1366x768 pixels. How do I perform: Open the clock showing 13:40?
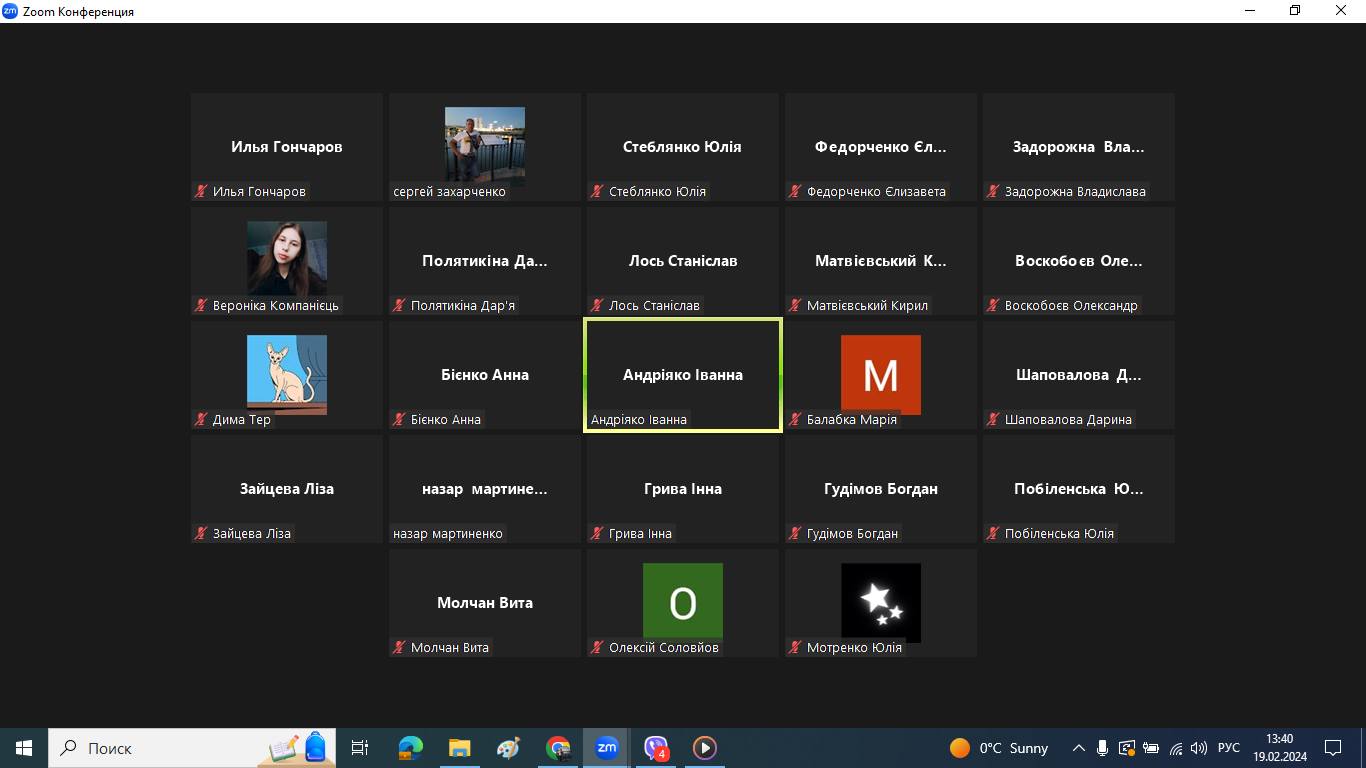[x=1279, y=748]
